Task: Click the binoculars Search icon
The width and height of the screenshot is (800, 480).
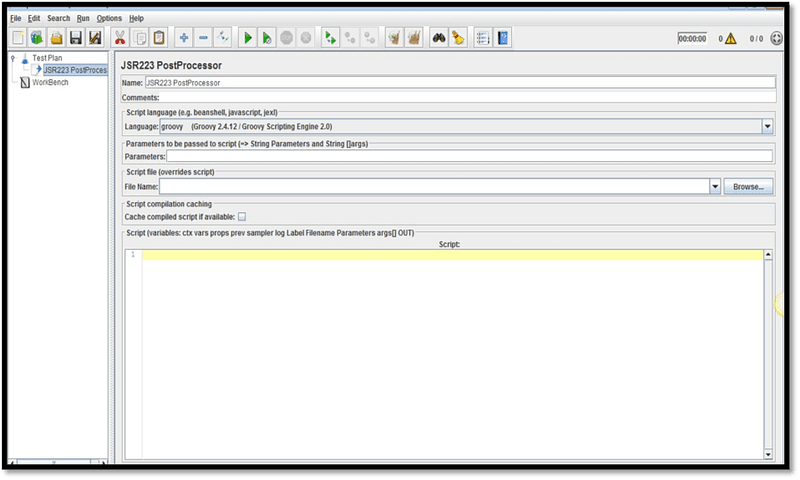Action: click(438, 38)
